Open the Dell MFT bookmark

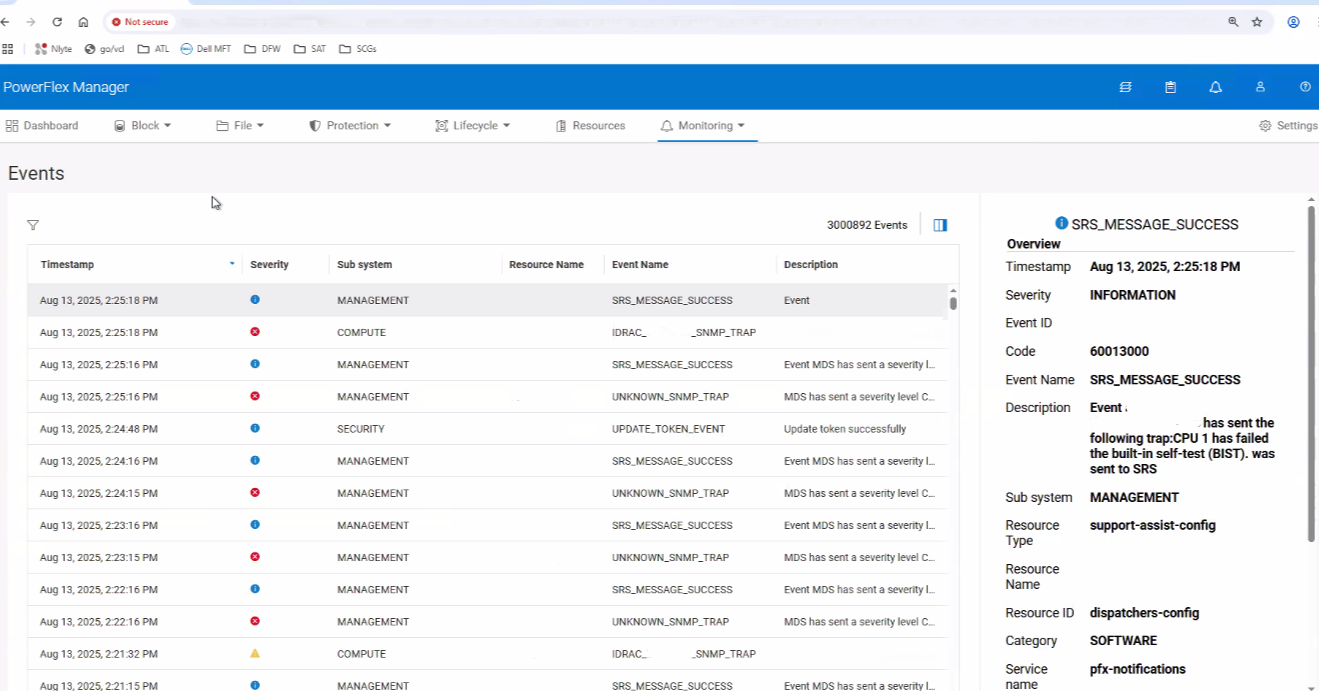(x=206, y=49)
